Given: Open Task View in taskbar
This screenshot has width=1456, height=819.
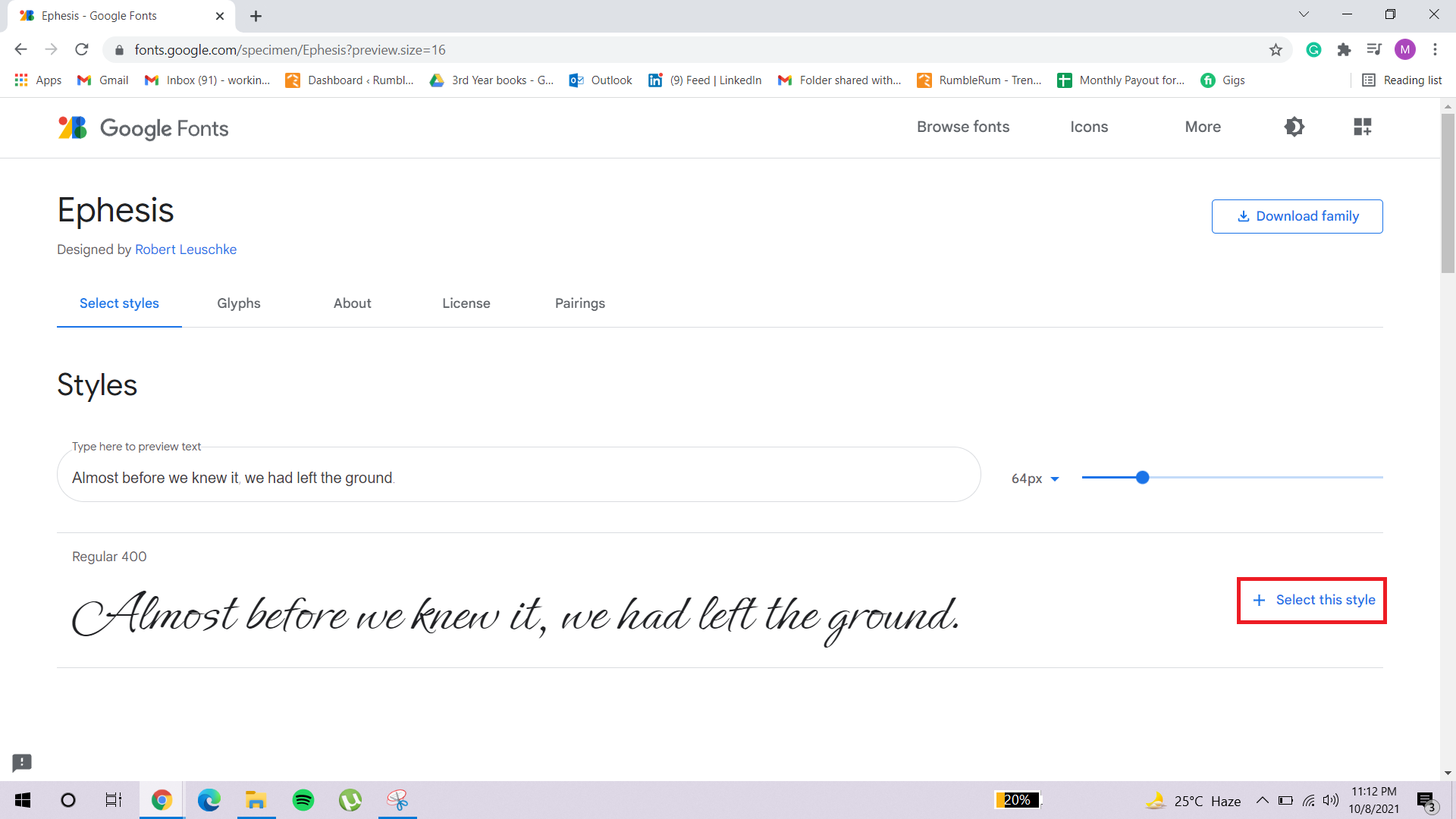Looking at the screenshot, I should (x=114, y=800).
